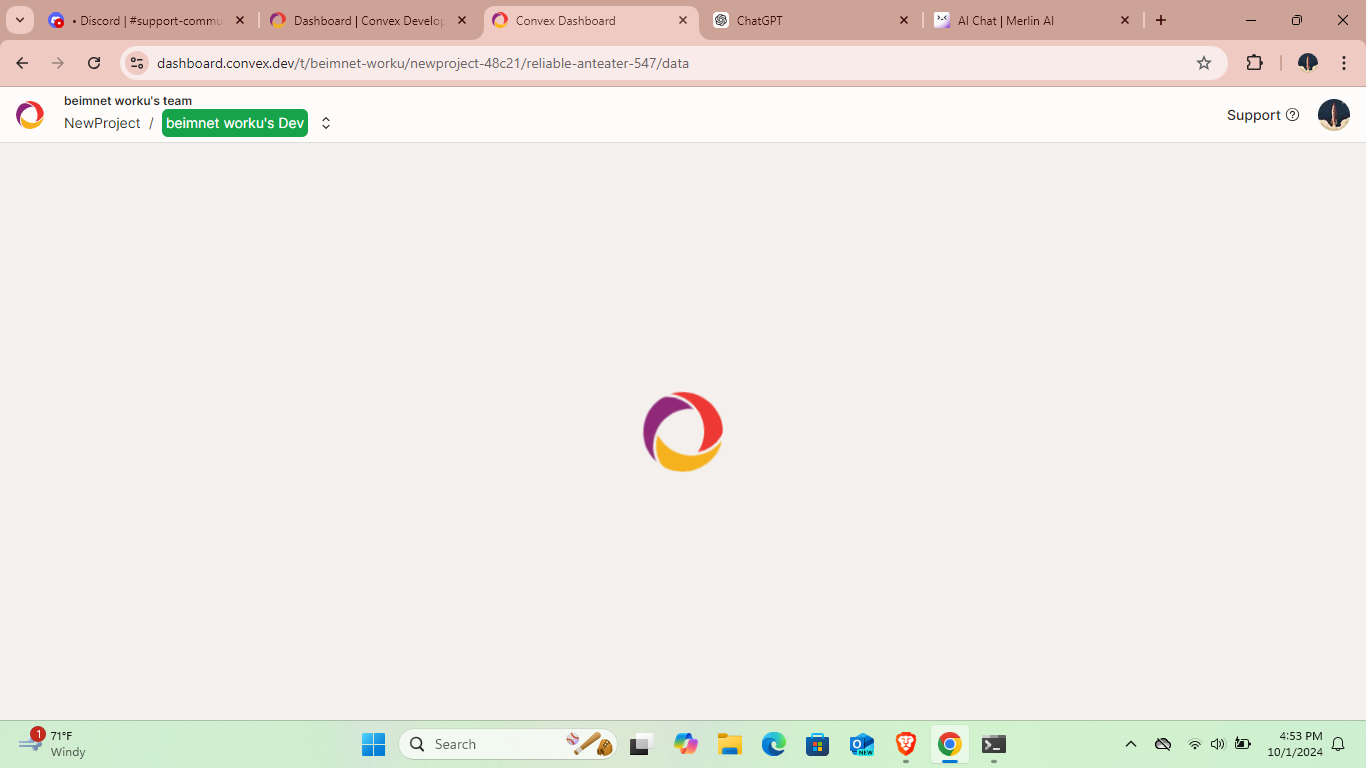The height and width of the screenshot is (768, 1366).
Task: Select the Convex Dashboard tab
Action: (591, 20)
